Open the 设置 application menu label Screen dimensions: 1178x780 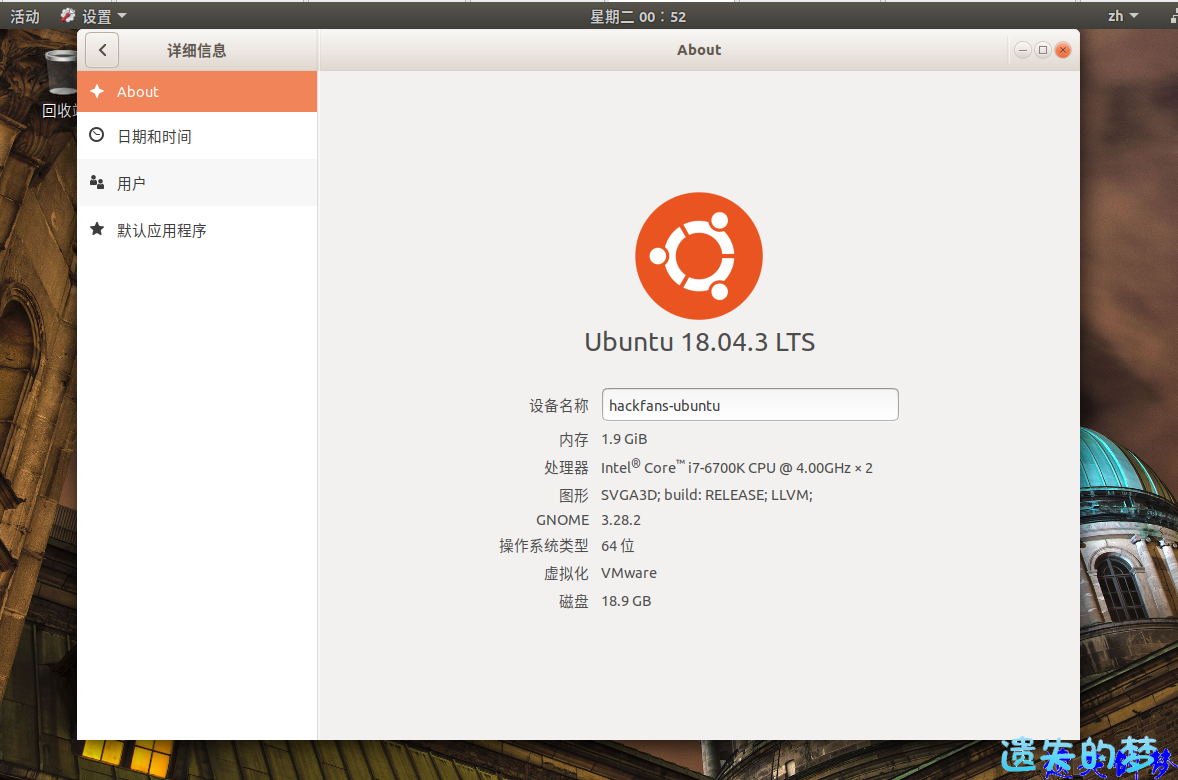pos(97,16)
